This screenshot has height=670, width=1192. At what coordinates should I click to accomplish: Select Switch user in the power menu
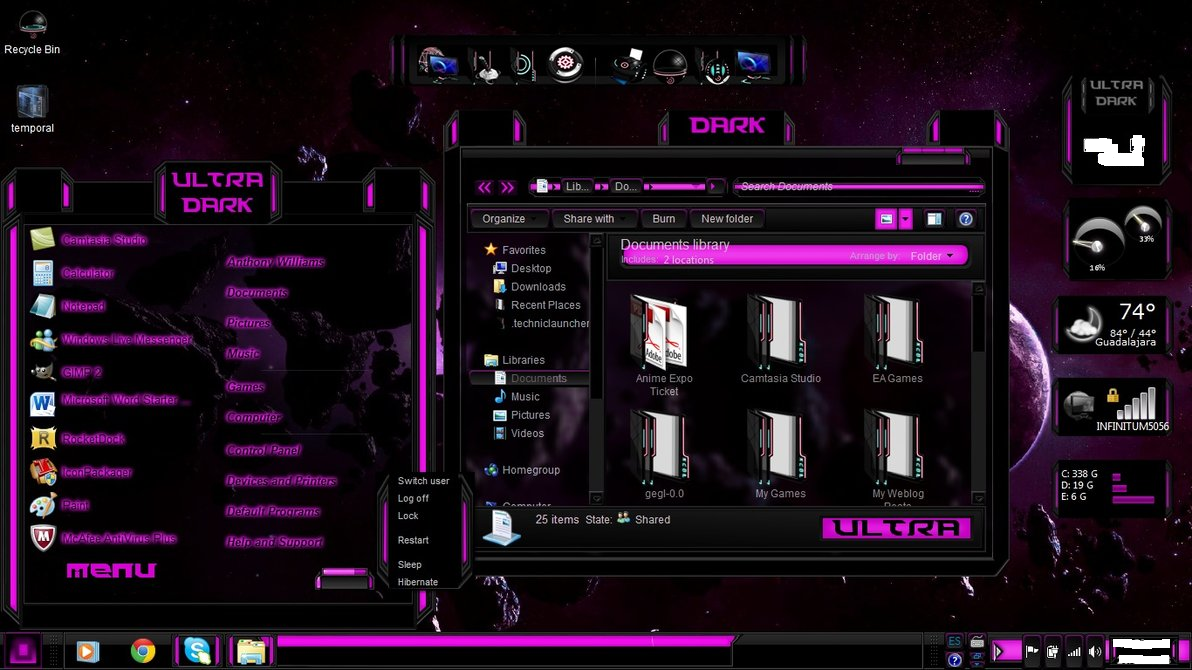(x=423, y=481)
